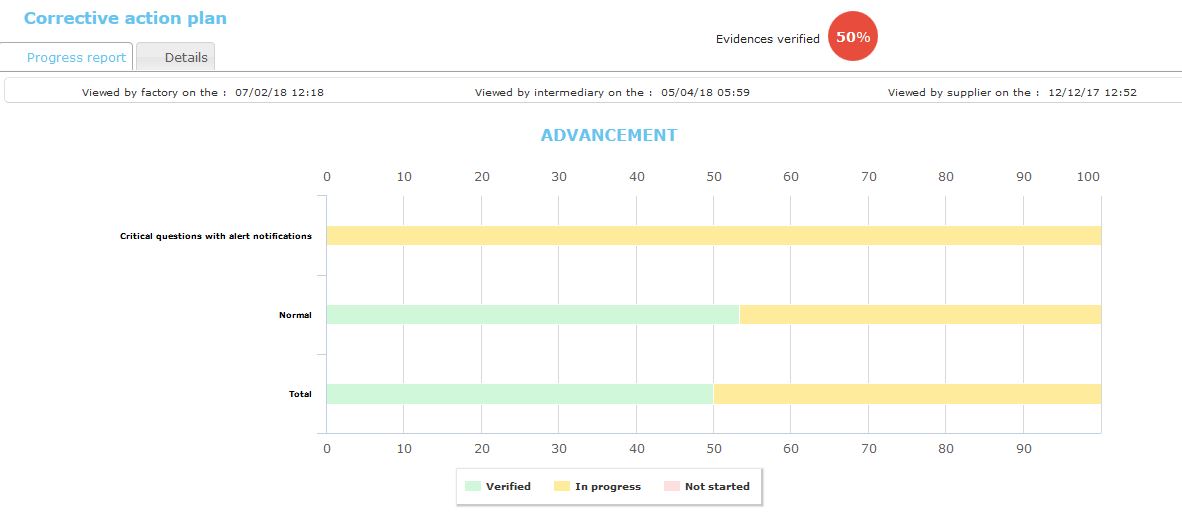Click the green Verified segment of Total bar

click(x=519, y=394)
